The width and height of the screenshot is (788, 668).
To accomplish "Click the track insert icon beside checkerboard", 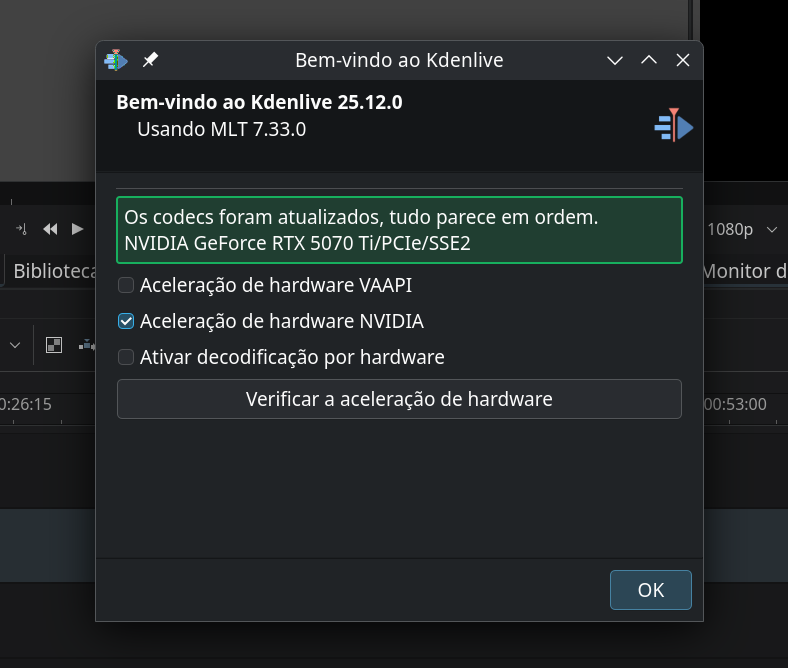I will 88,345.
